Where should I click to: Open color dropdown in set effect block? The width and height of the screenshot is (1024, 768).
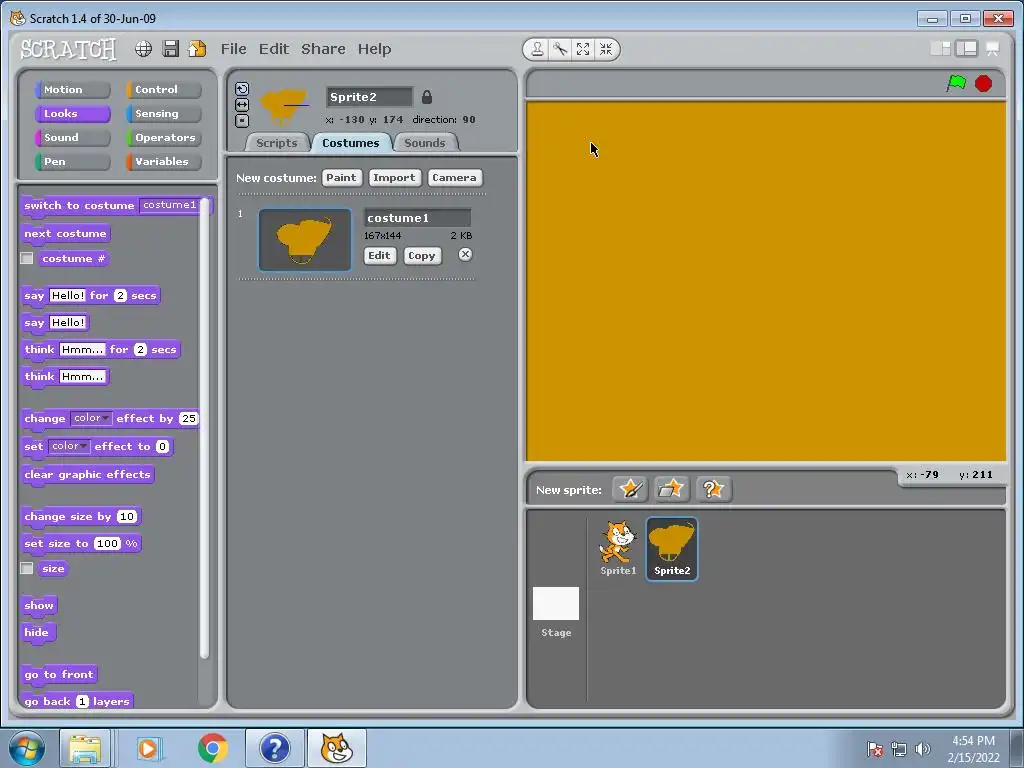(x=69, y=446)
